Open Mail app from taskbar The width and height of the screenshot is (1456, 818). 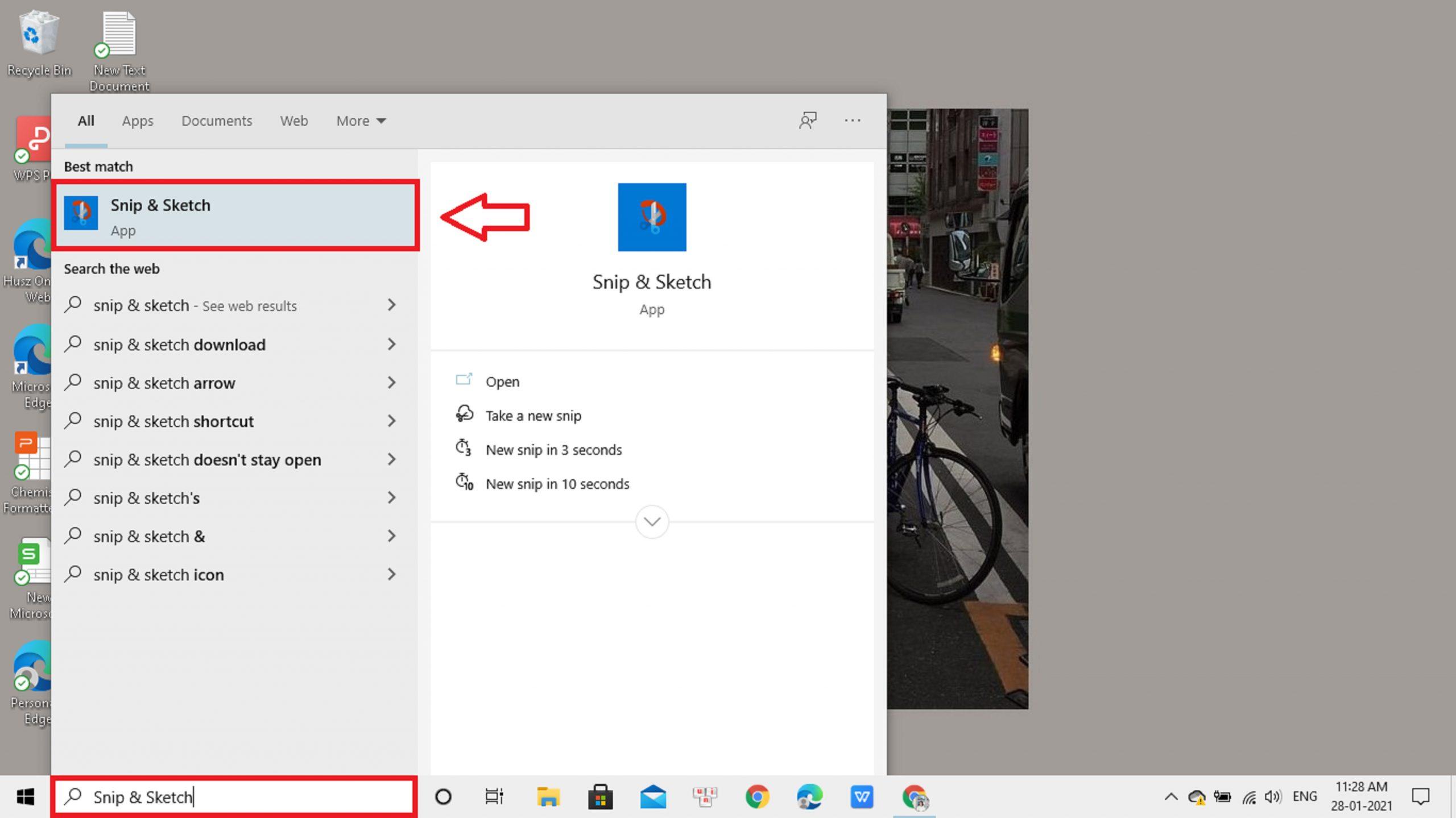pyautogui.click(x=652, y=796)
